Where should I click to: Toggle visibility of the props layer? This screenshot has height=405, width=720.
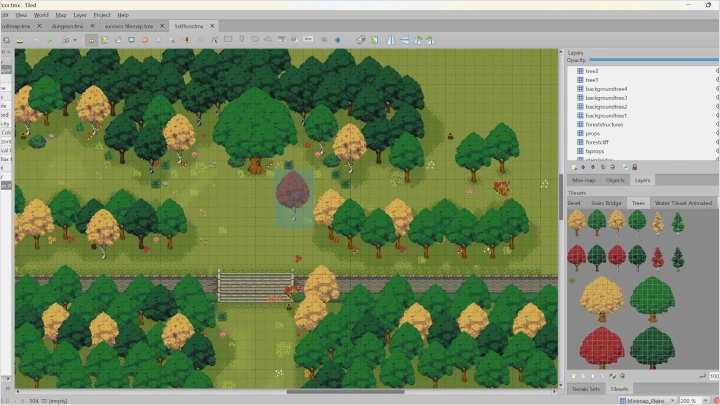pyautogui.click(x=716, y=133)
